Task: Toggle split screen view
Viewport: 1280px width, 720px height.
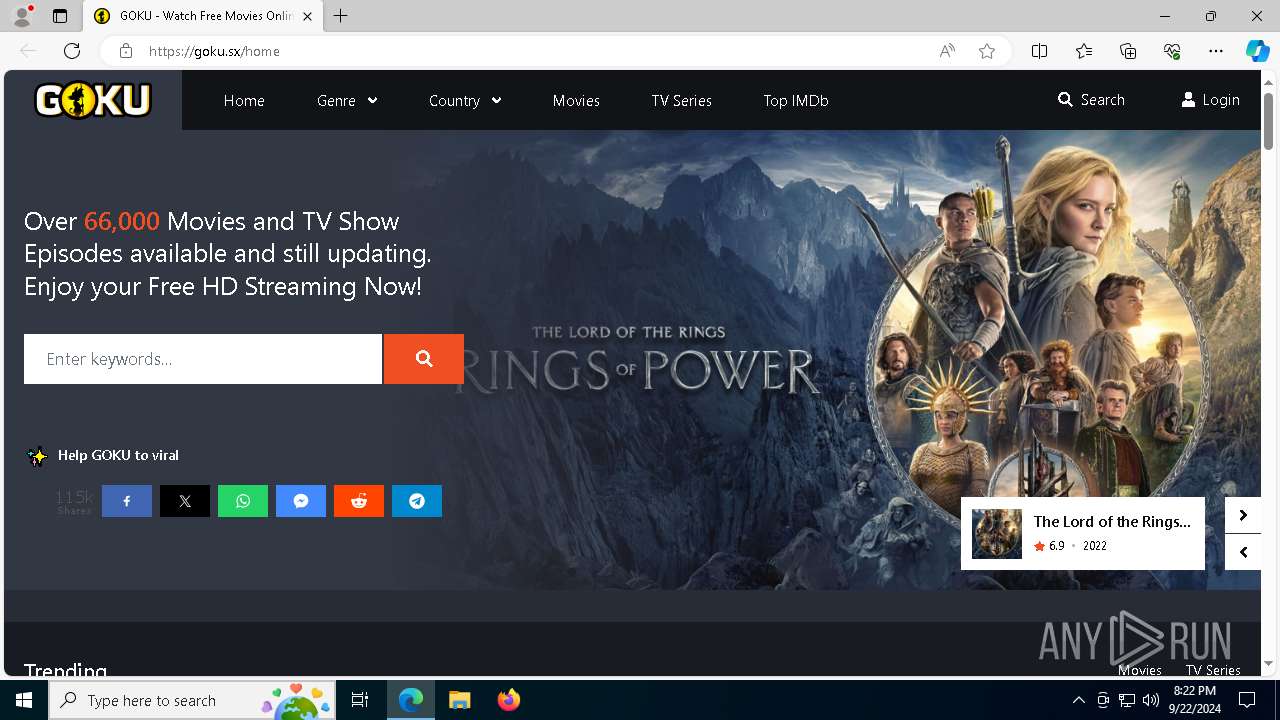Action: 1039,51
